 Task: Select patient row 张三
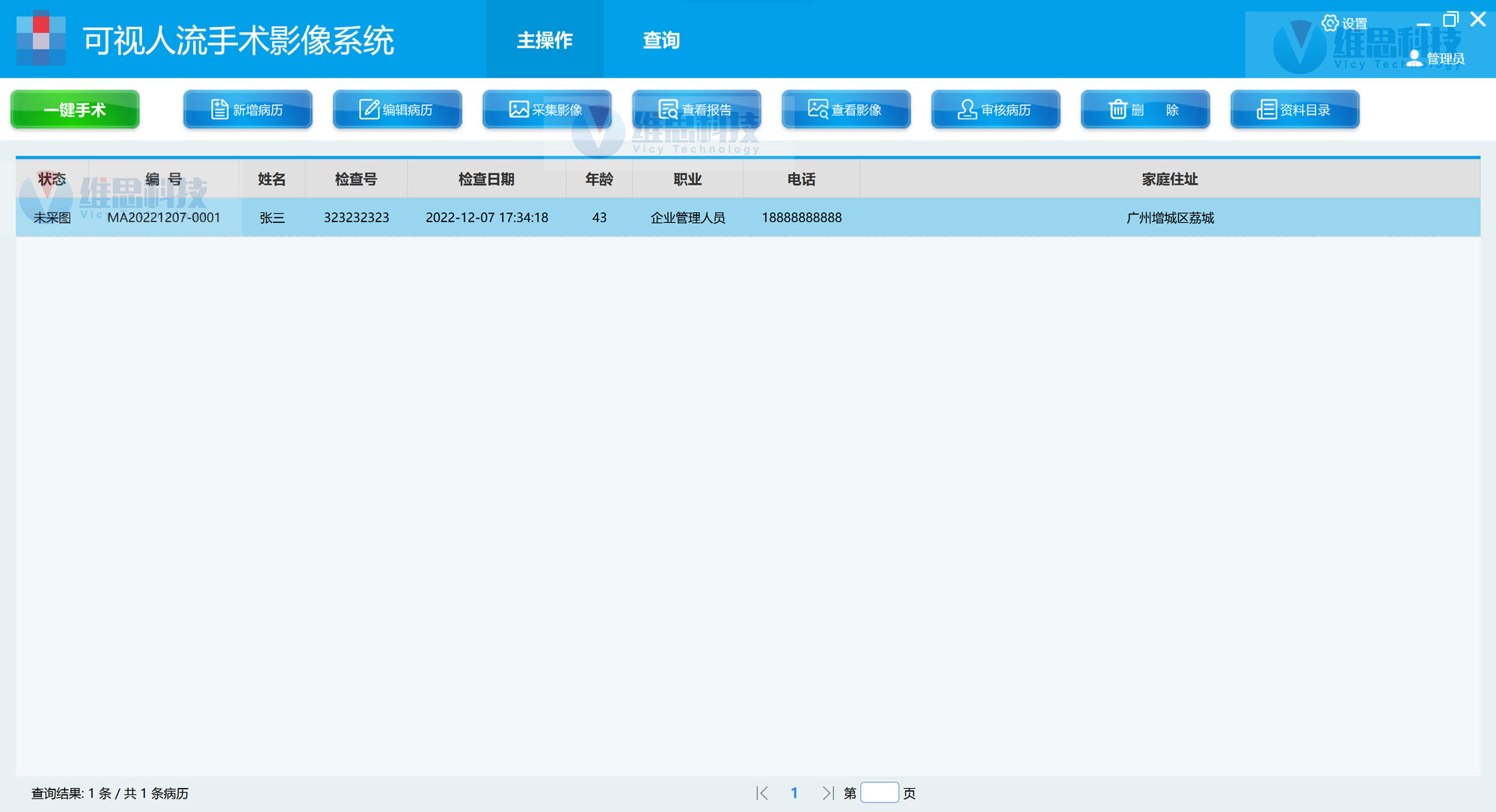click(x=272, y=218)
